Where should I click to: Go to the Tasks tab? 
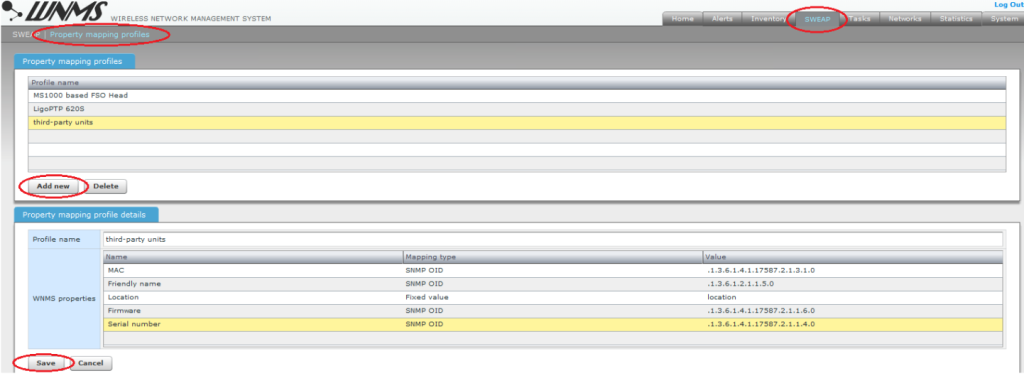pyautogui.click(x=859, y=19)
